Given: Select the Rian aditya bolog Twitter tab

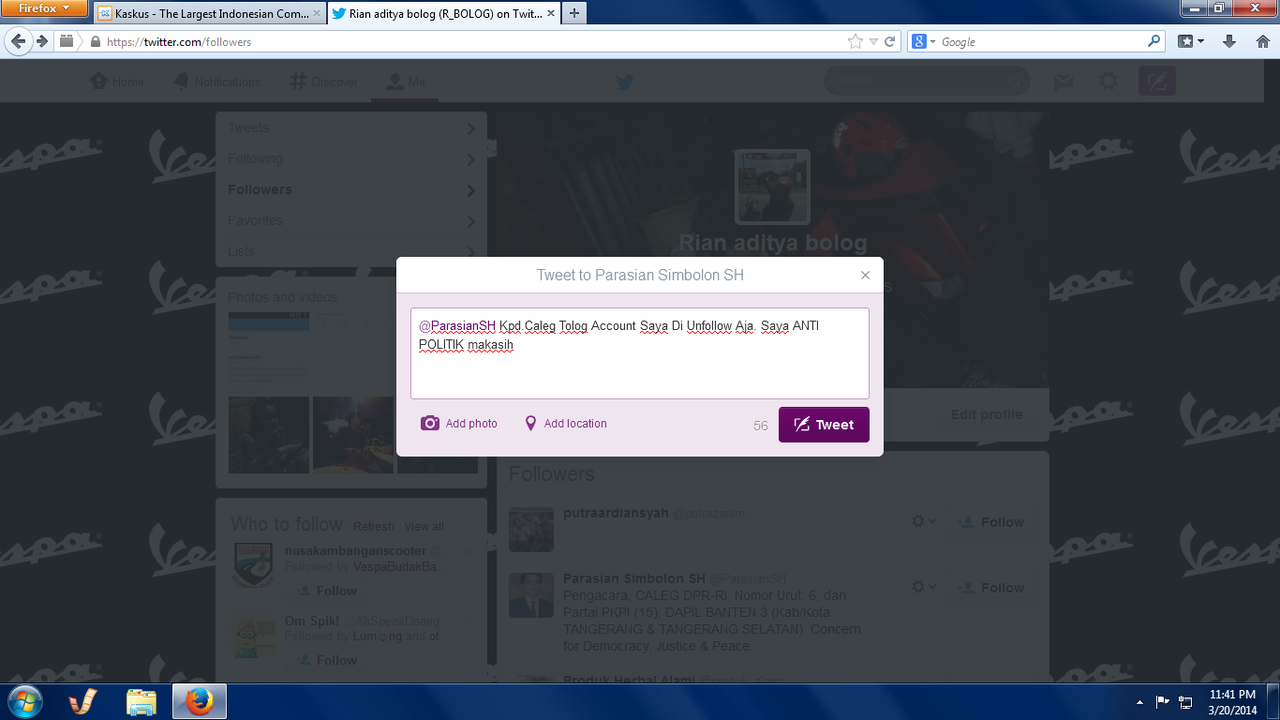Looking at the screenshot, I should [x=443, y=14].
